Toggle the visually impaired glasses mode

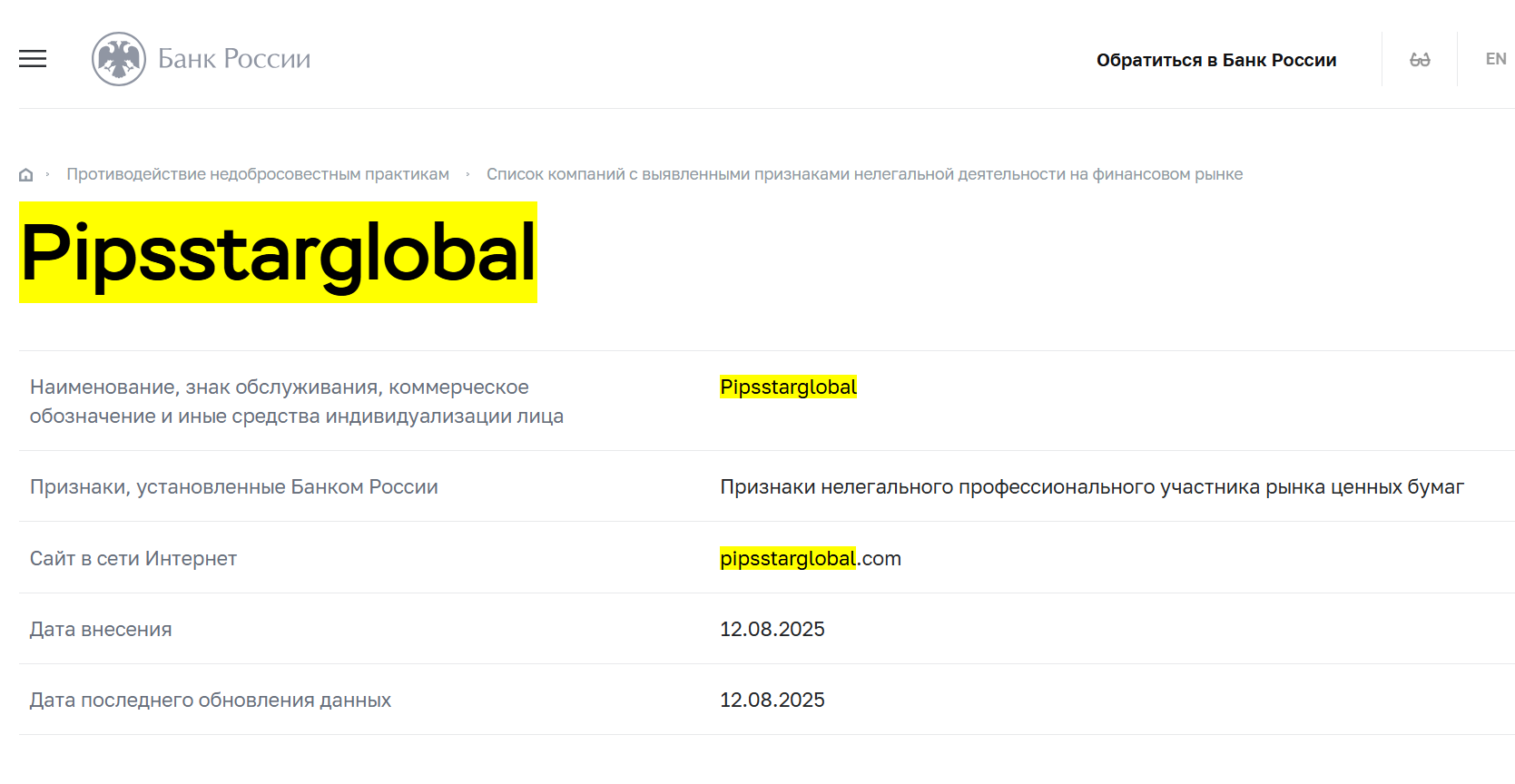pyautogui.click(x=1420, y=60)
